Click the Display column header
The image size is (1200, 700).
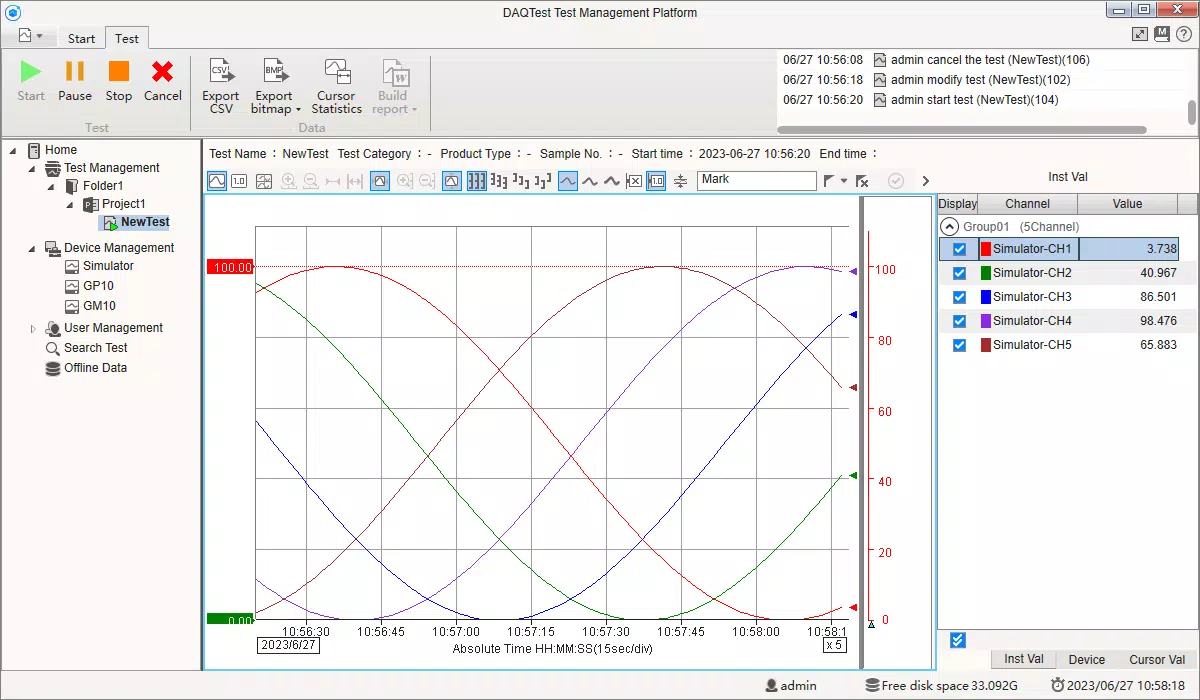[958, 204]
